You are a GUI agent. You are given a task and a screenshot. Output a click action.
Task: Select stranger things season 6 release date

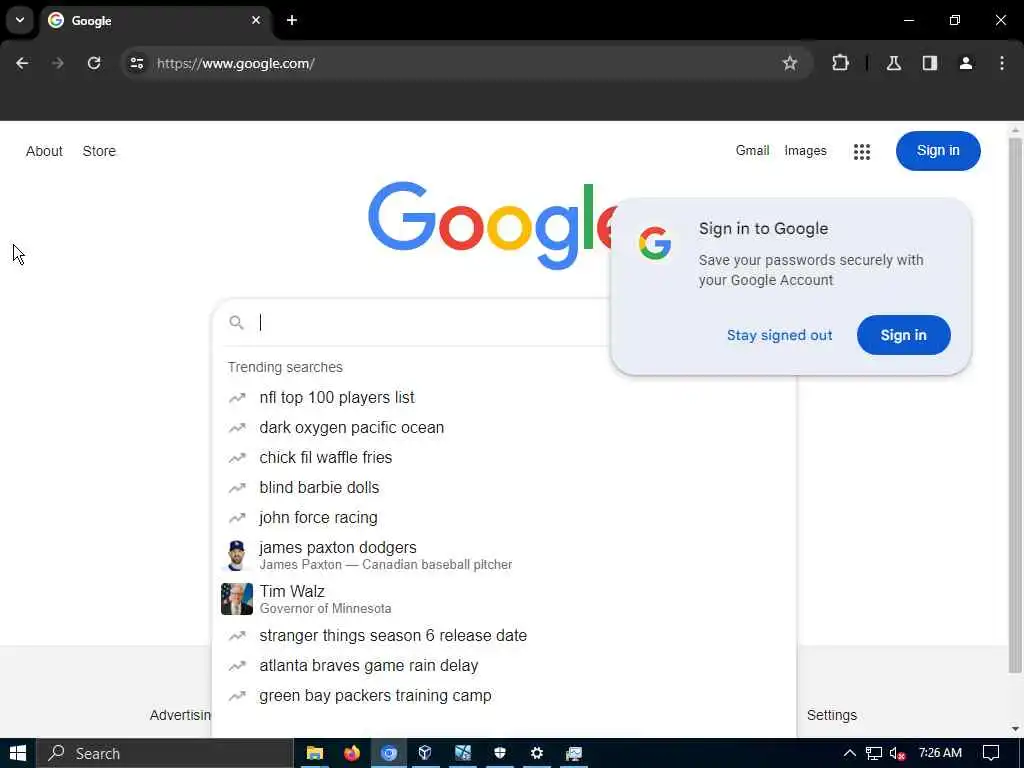point(504,635)
